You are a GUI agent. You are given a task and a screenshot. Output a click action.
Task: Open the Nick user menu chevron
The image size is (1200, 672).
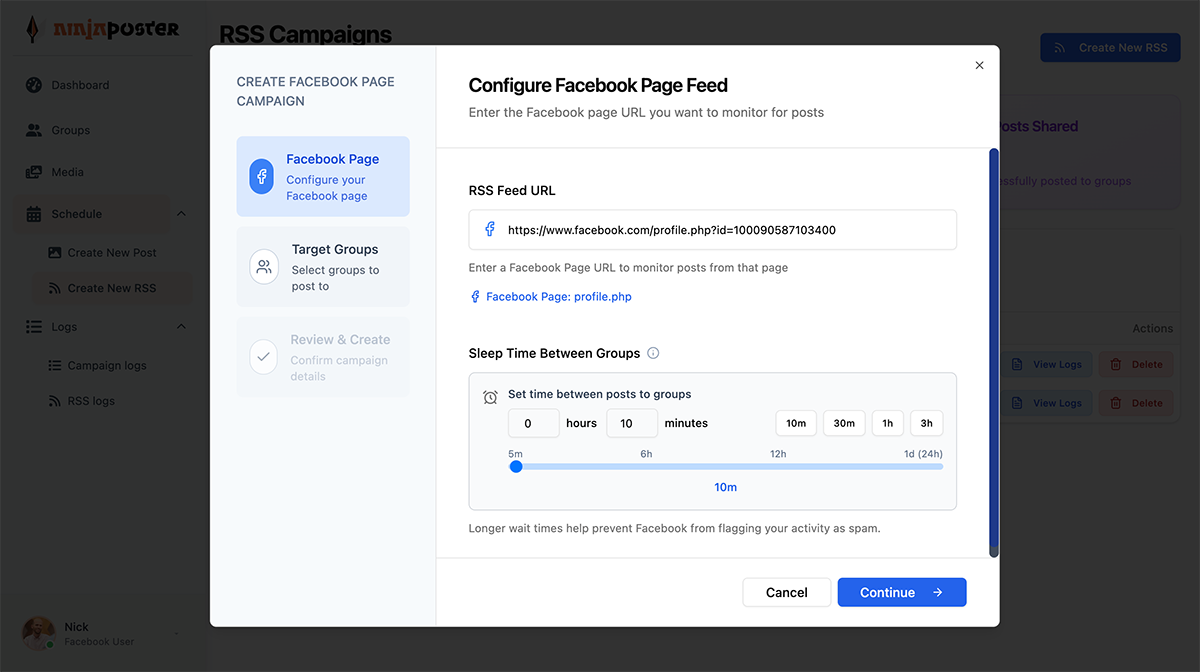(x=177, y=634)
